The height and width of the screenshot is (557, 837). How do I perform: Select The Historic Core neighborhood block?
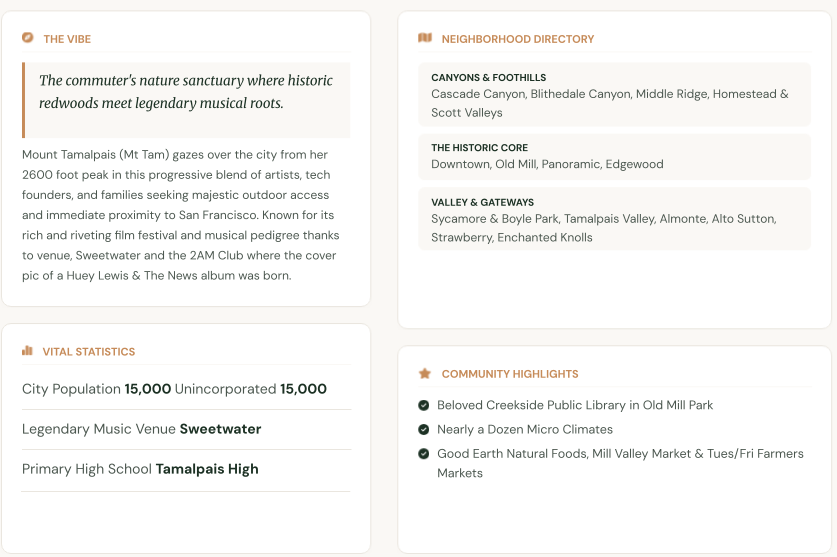pyautogui.click(x=614, y=156)
